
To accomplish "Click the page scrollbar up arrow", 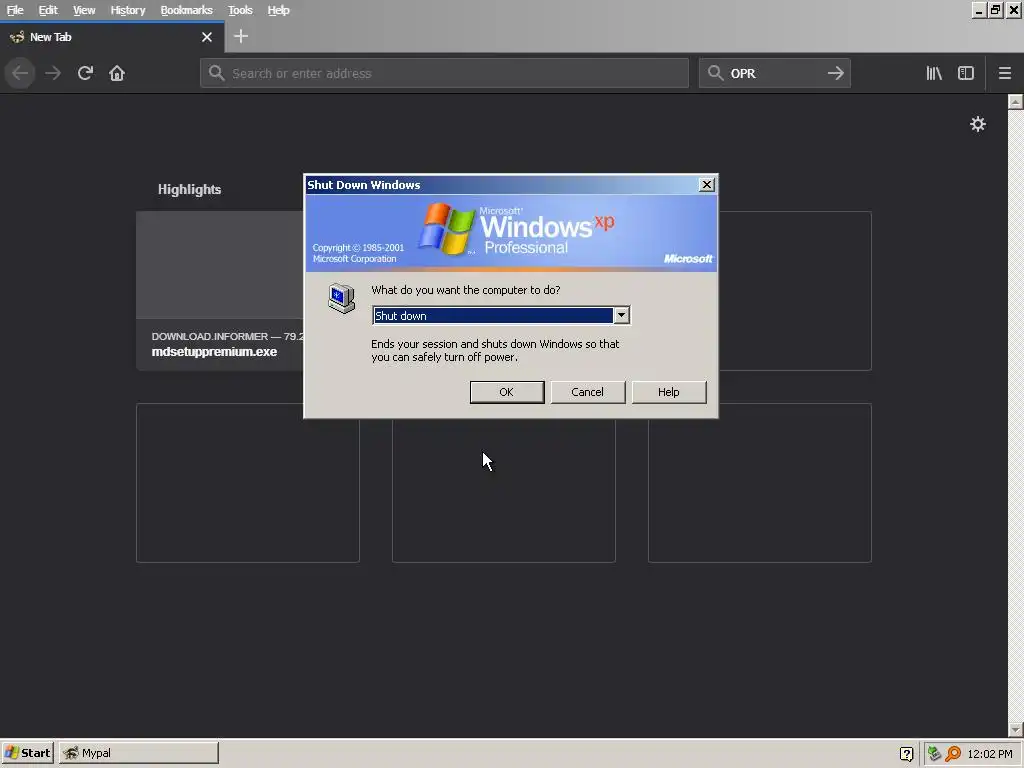I will pos(1015,102).
